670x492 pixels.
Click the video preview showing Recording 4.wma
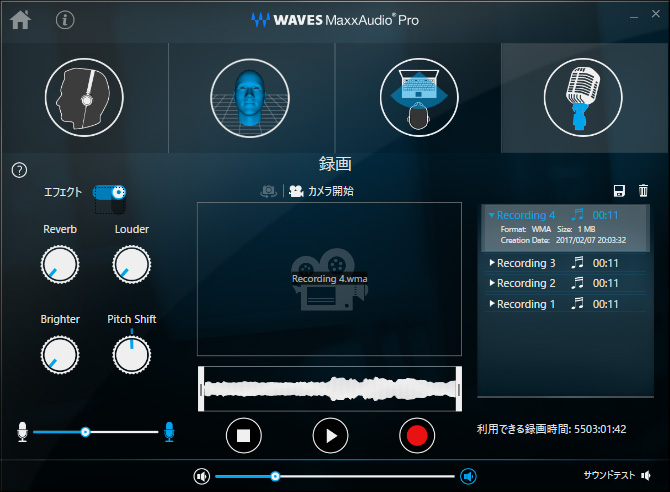(x=329, y=279)
